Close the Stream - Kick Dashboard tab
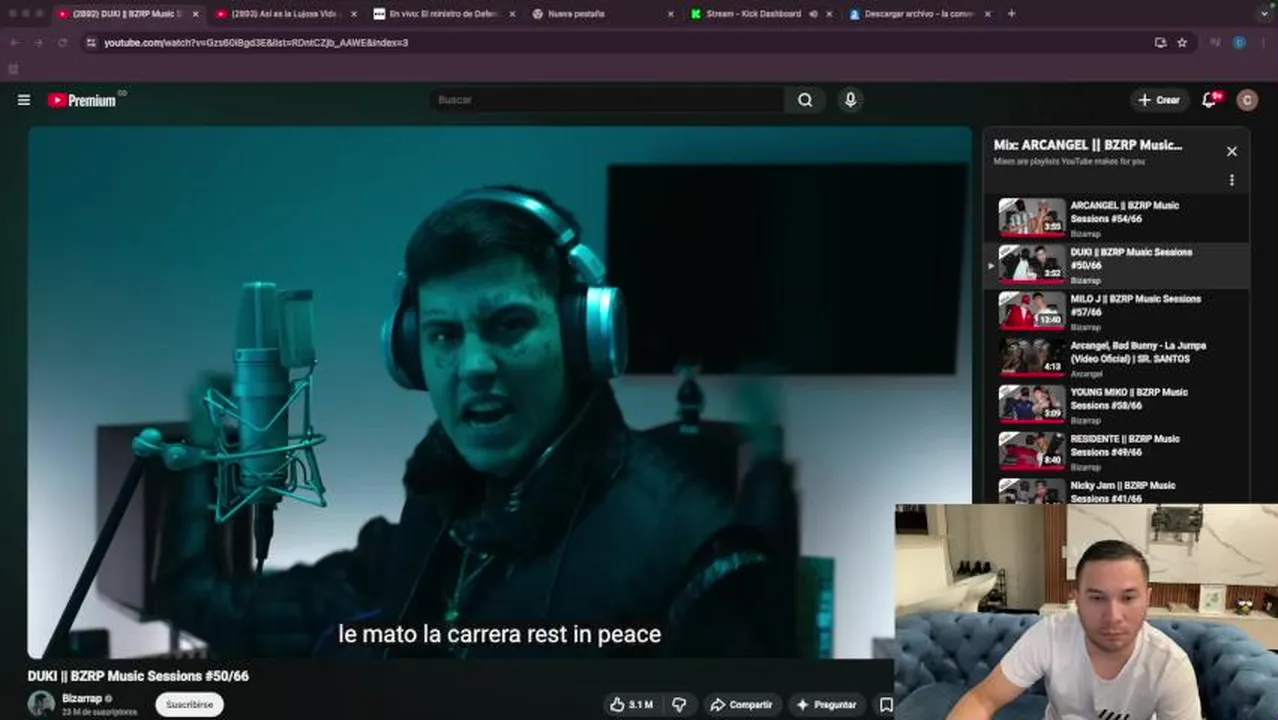Image resolution: width=1278 pixels, height=720 pixels. 829,14
